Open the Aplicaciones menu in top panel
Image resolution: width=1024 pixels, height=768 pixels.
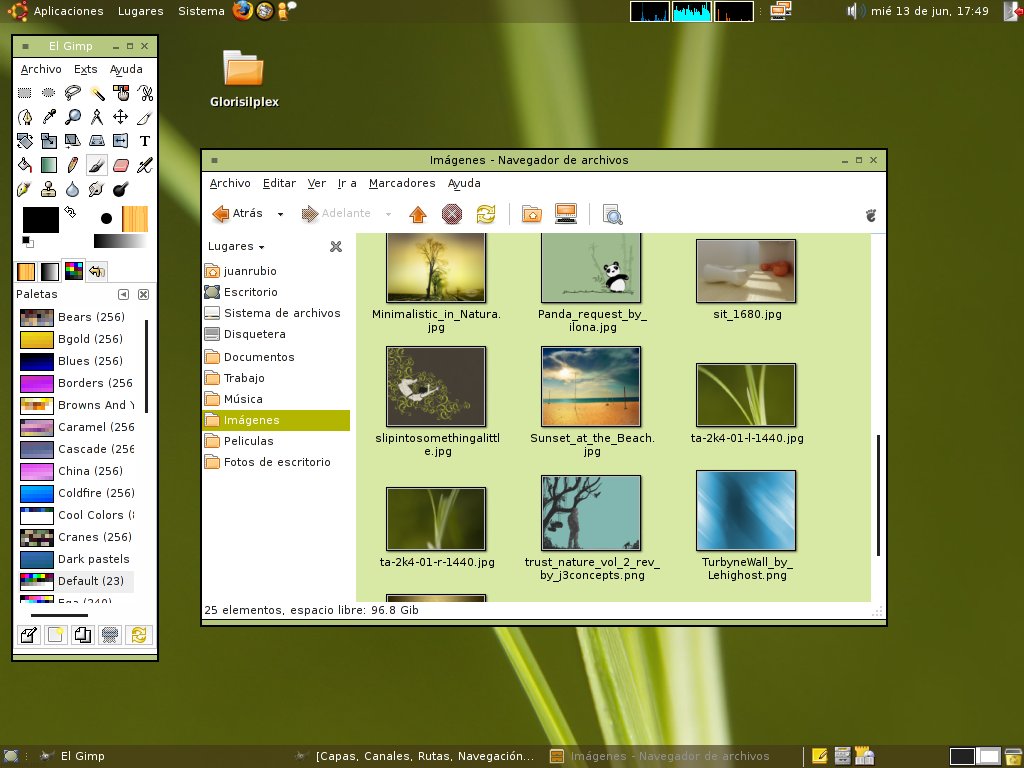(x=68, y=11)
